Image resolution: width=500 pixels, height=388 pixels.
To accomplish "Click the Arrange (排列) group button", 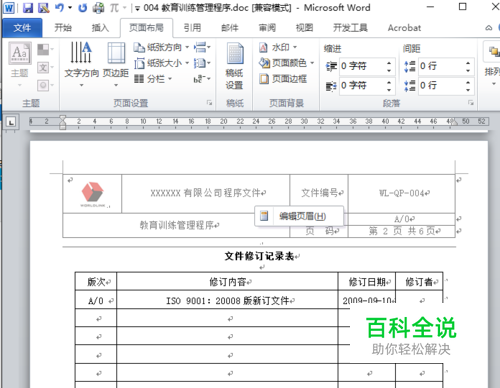I will point(492,63).
